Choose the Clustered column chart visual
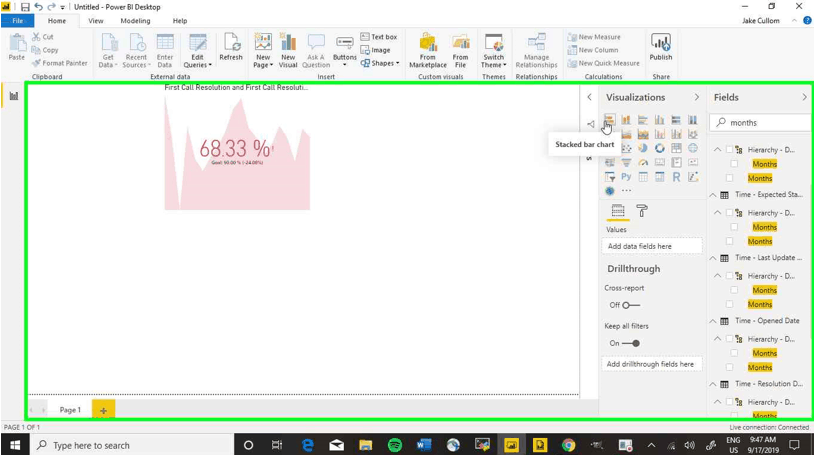 [x=660, y=120]
